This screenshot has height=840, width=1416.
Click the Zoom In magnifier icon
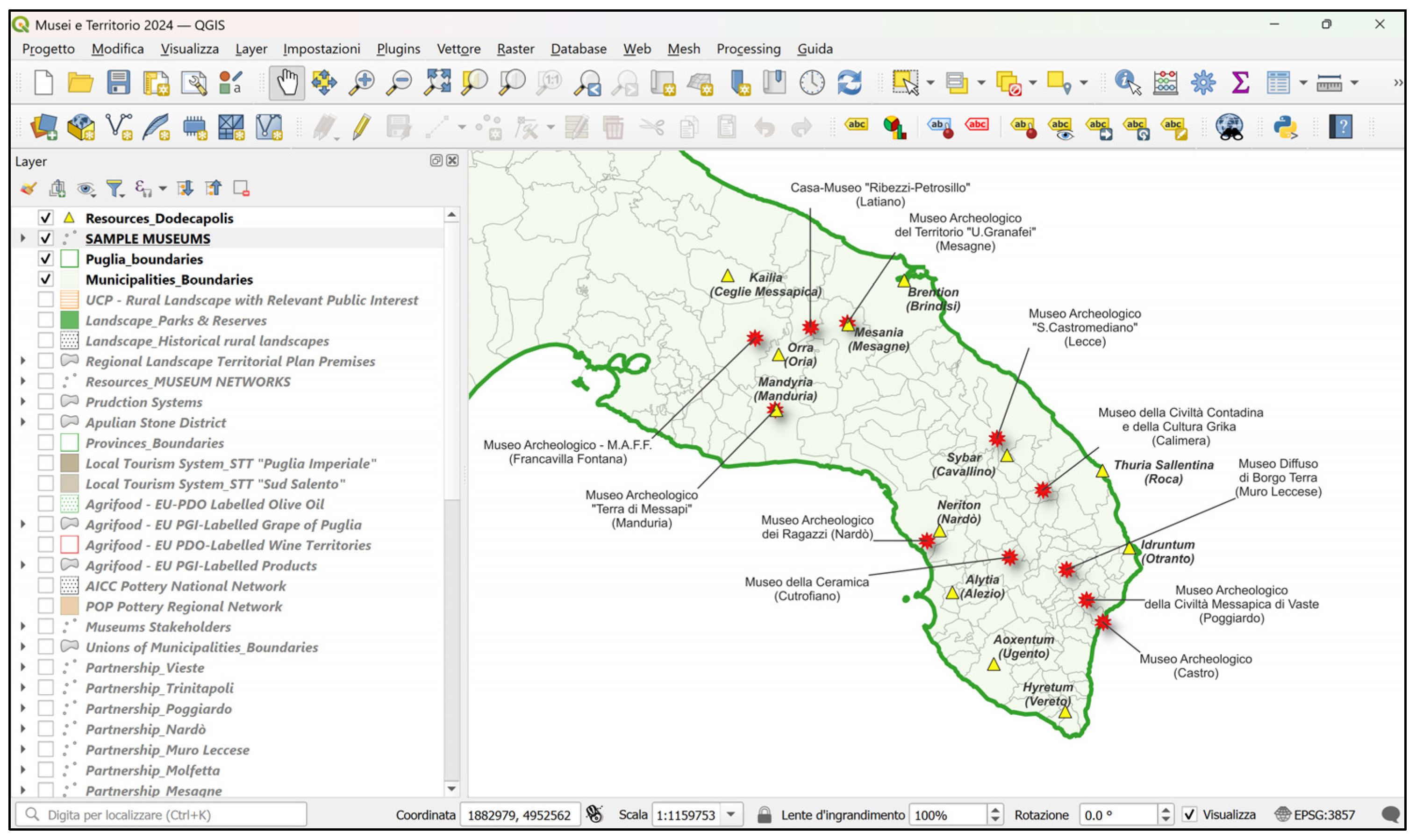click(x=361, y=83)
